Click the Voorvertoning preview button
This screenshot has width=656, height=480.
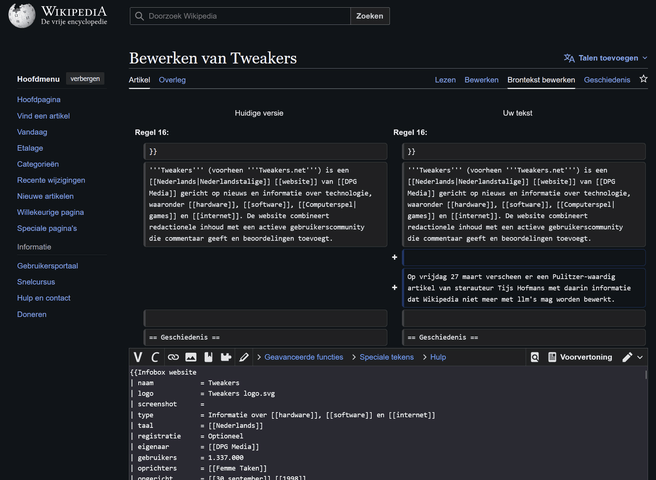[x=580, y=357]
